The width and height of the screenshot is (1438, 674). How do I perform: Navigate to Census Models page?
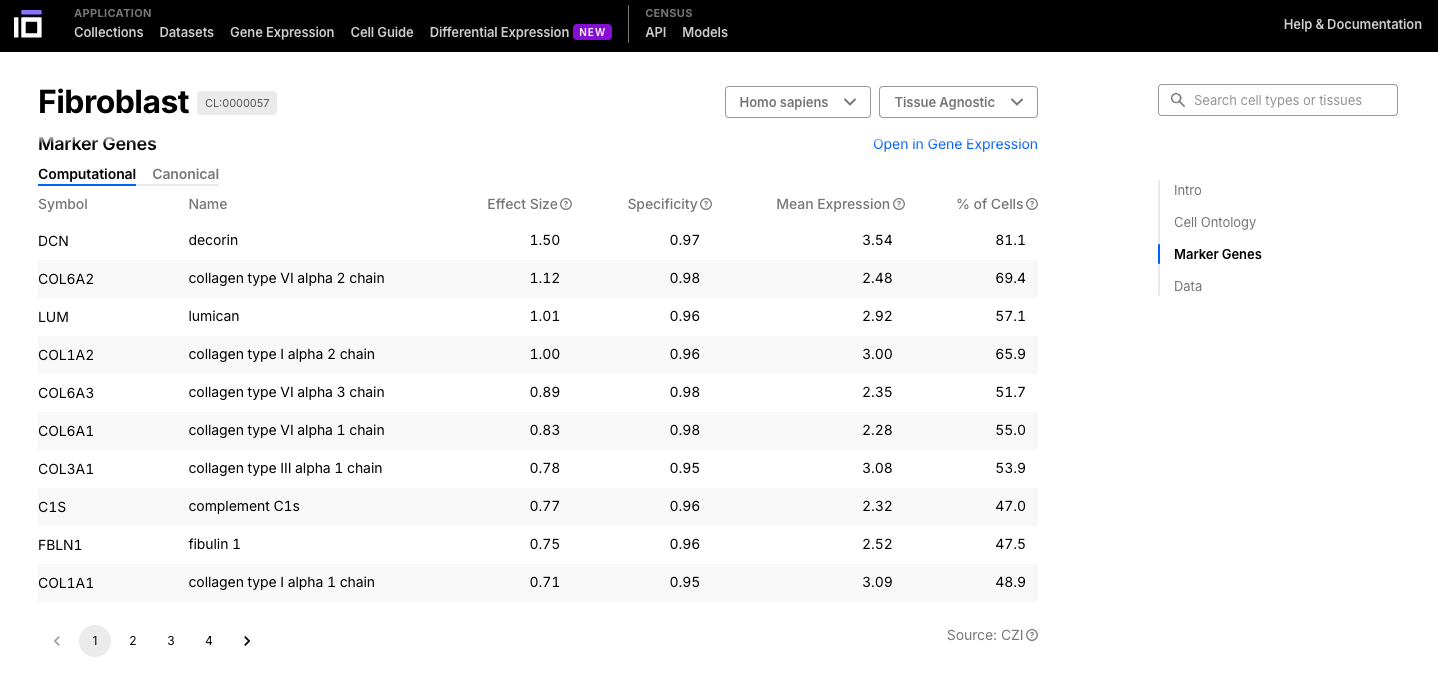click(705, 32)
